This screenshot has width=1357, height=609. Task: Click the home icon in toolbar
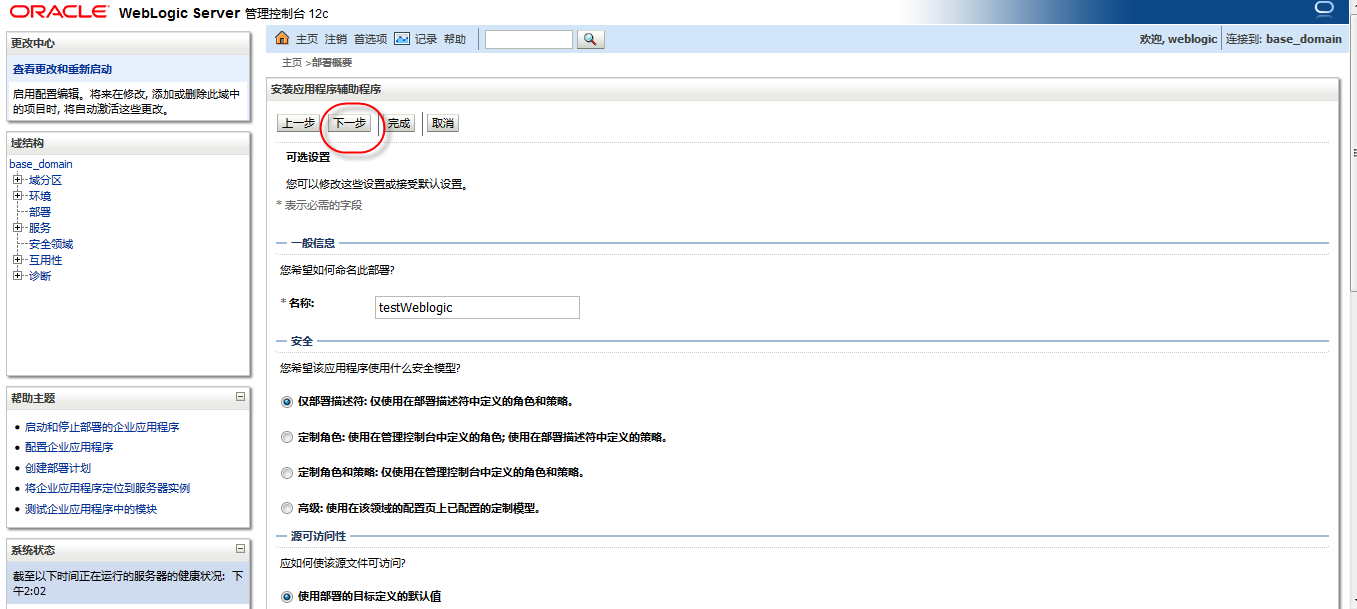tap(282, 39)
